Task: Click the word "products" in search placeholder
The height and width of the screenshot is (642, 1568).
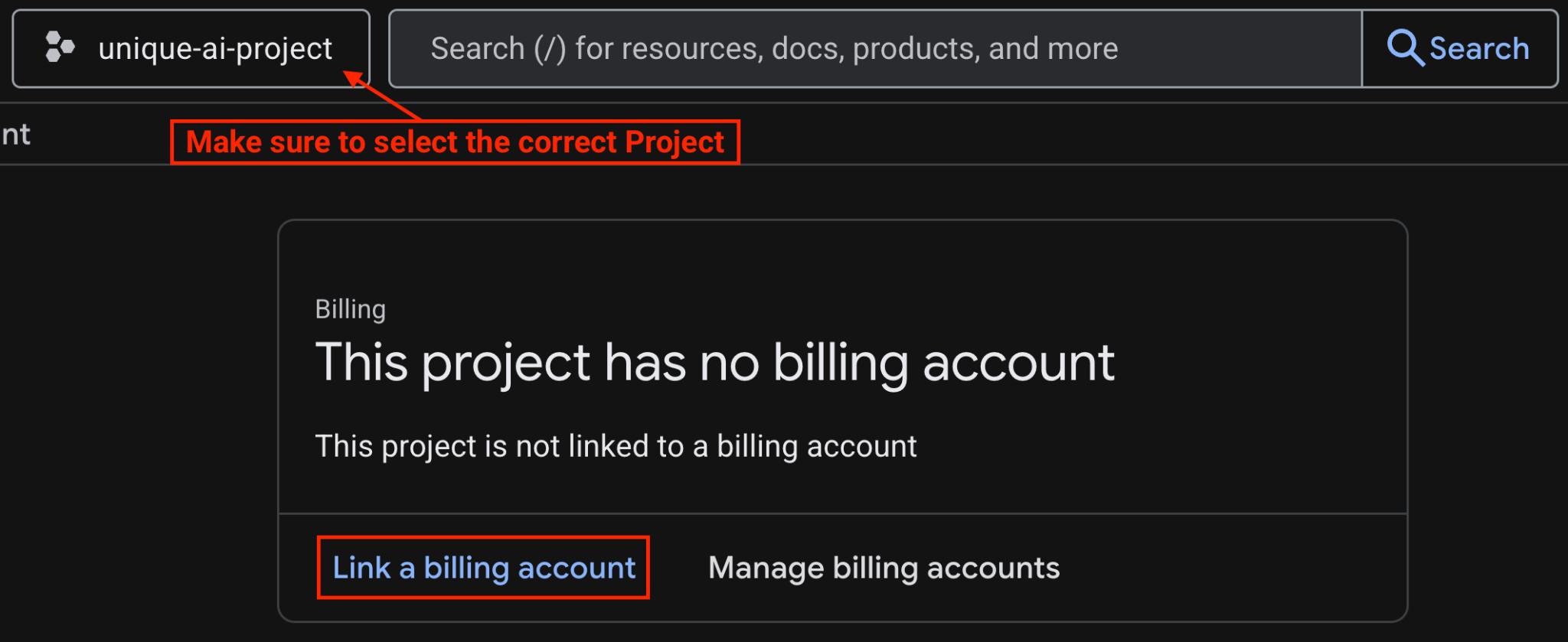Action: [913, 49]
